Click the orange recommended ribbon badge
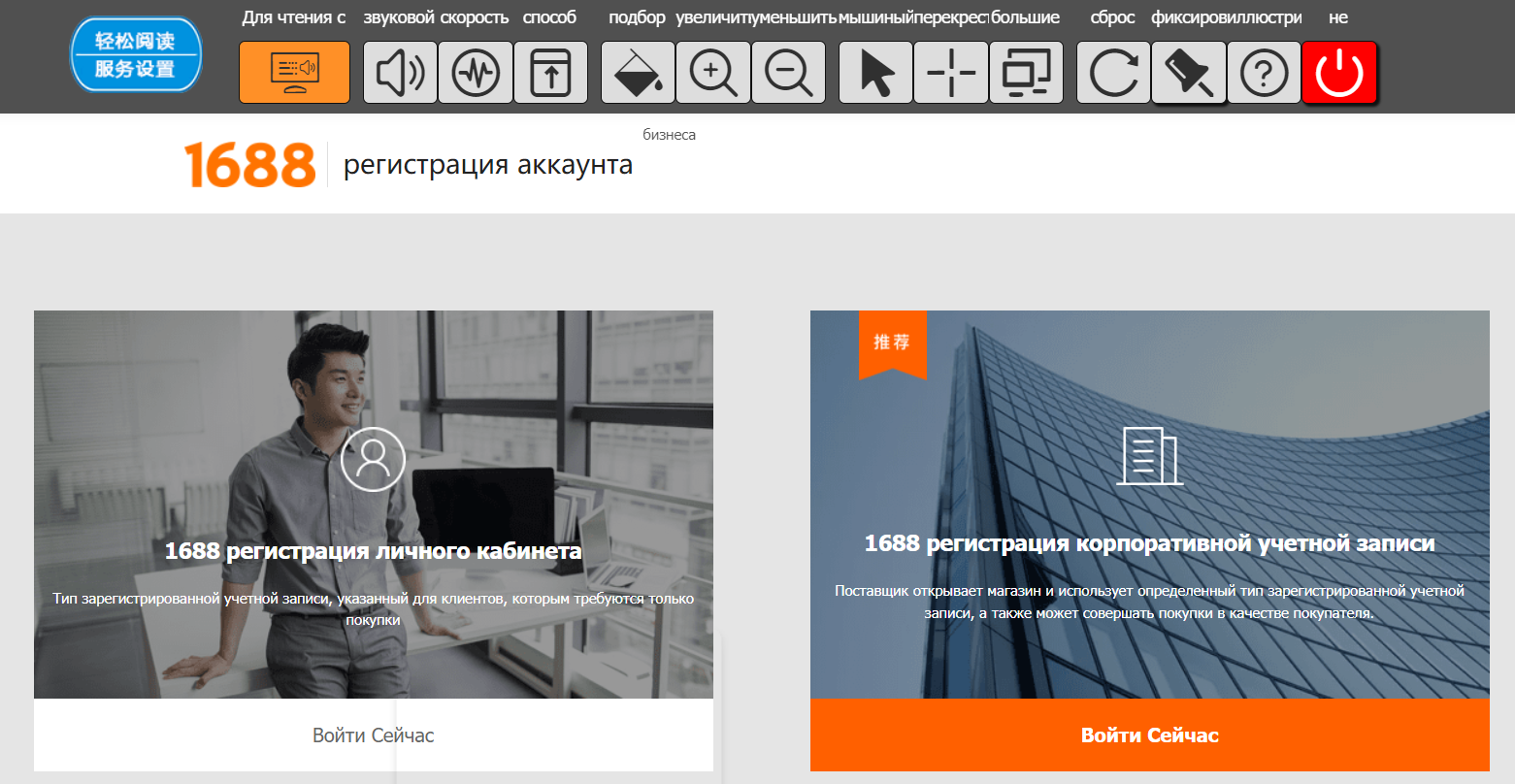 point(893,343)
